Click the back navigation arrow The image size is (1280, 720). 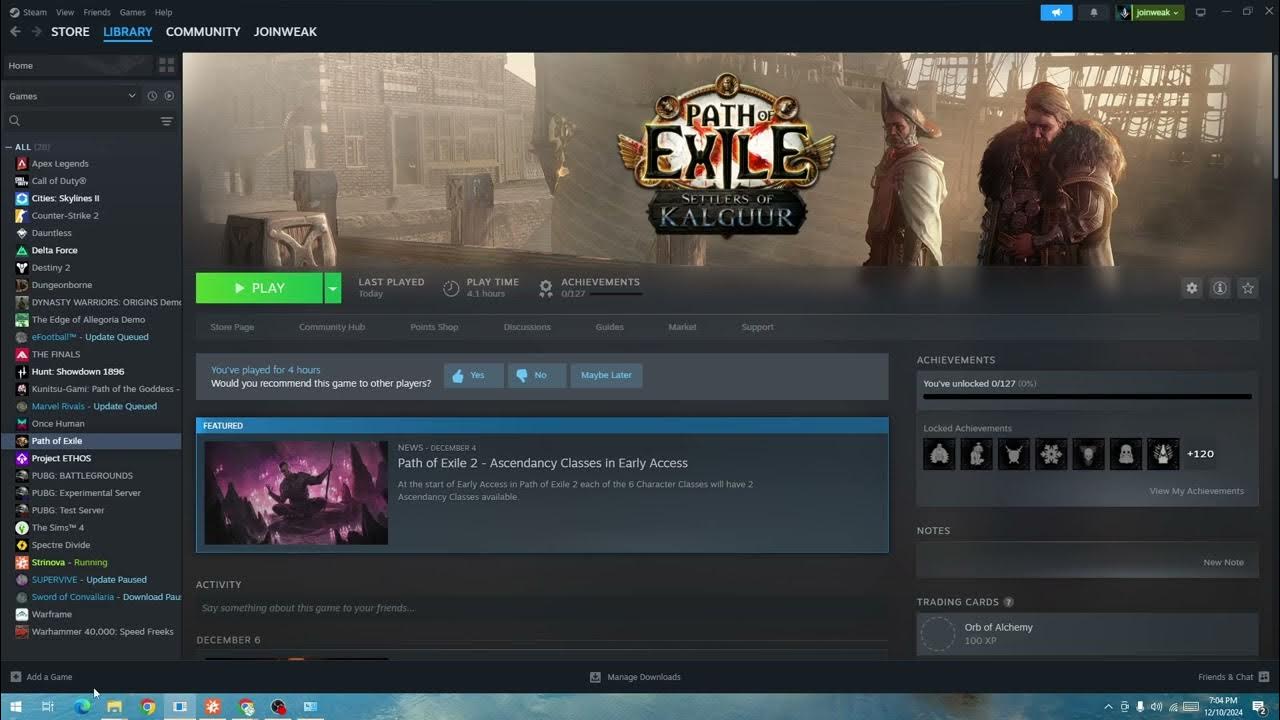15,32
